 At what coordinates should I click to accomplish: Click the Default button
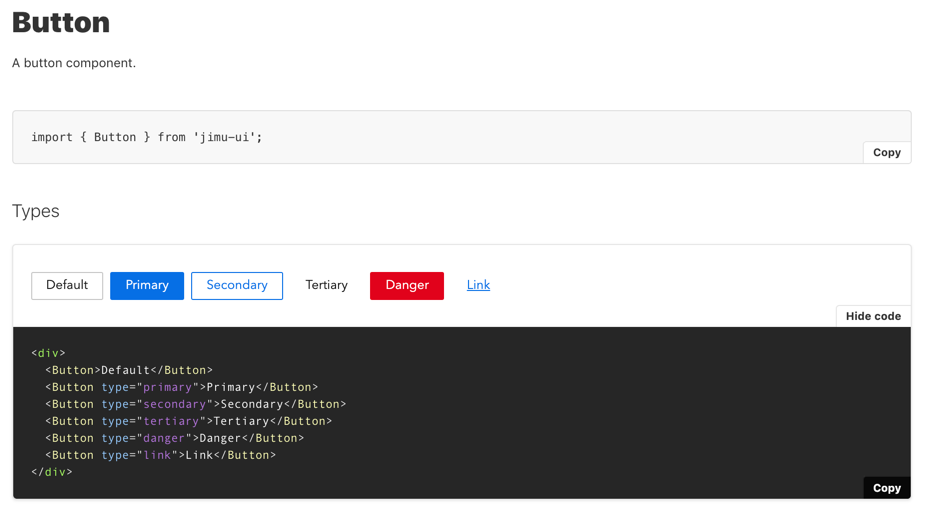click(x=67, y=286)
